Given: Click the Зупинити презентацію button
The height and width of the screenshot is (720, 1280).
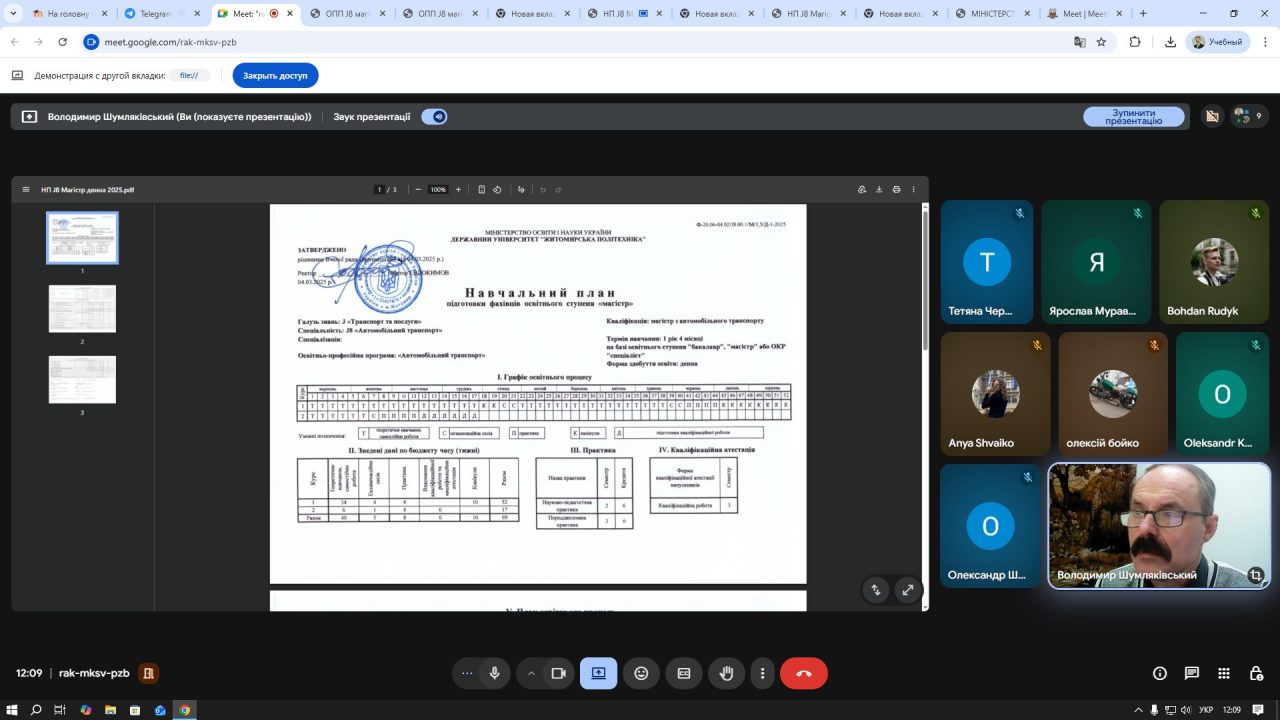Looking at the screenshot, I should [1133, 117].
